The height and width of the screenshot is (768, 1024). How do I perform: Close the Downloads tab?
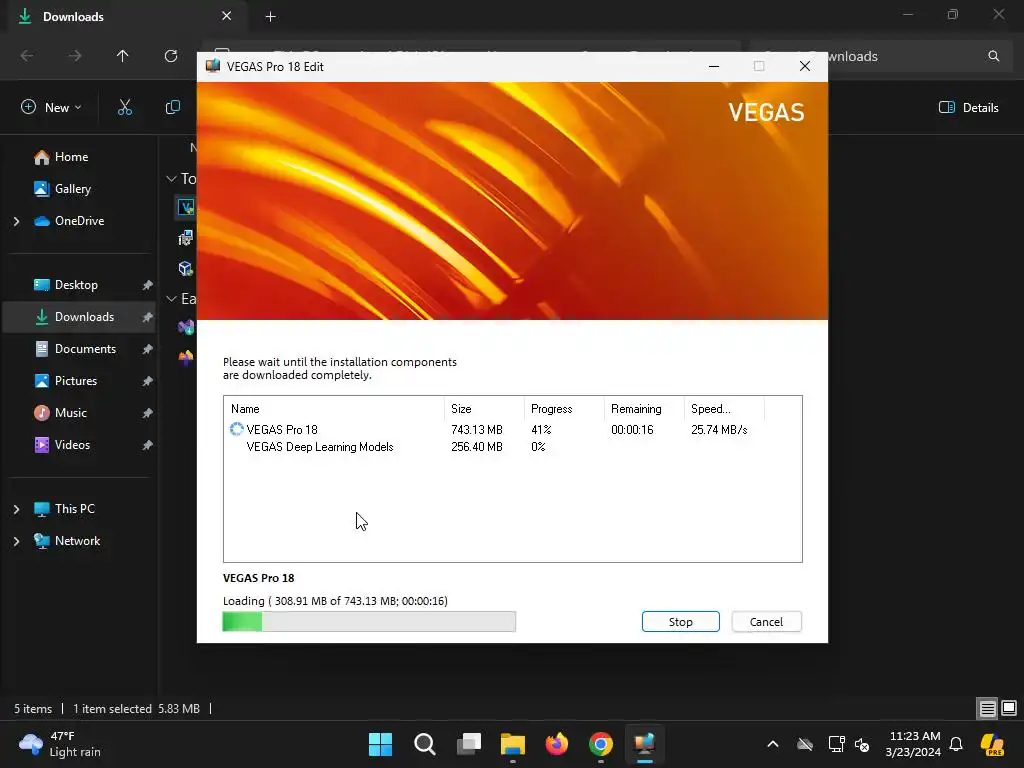[227, 16]
